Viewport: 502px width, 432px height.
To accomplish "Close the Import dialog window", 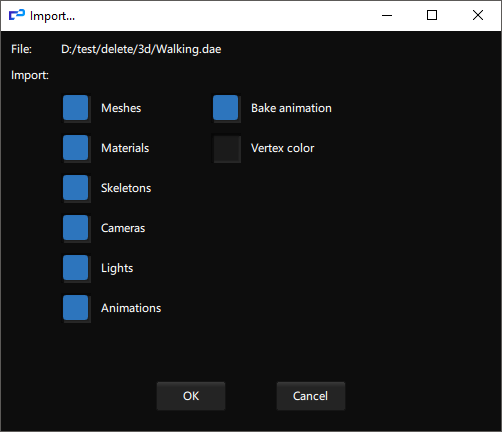I will point(478,15).
